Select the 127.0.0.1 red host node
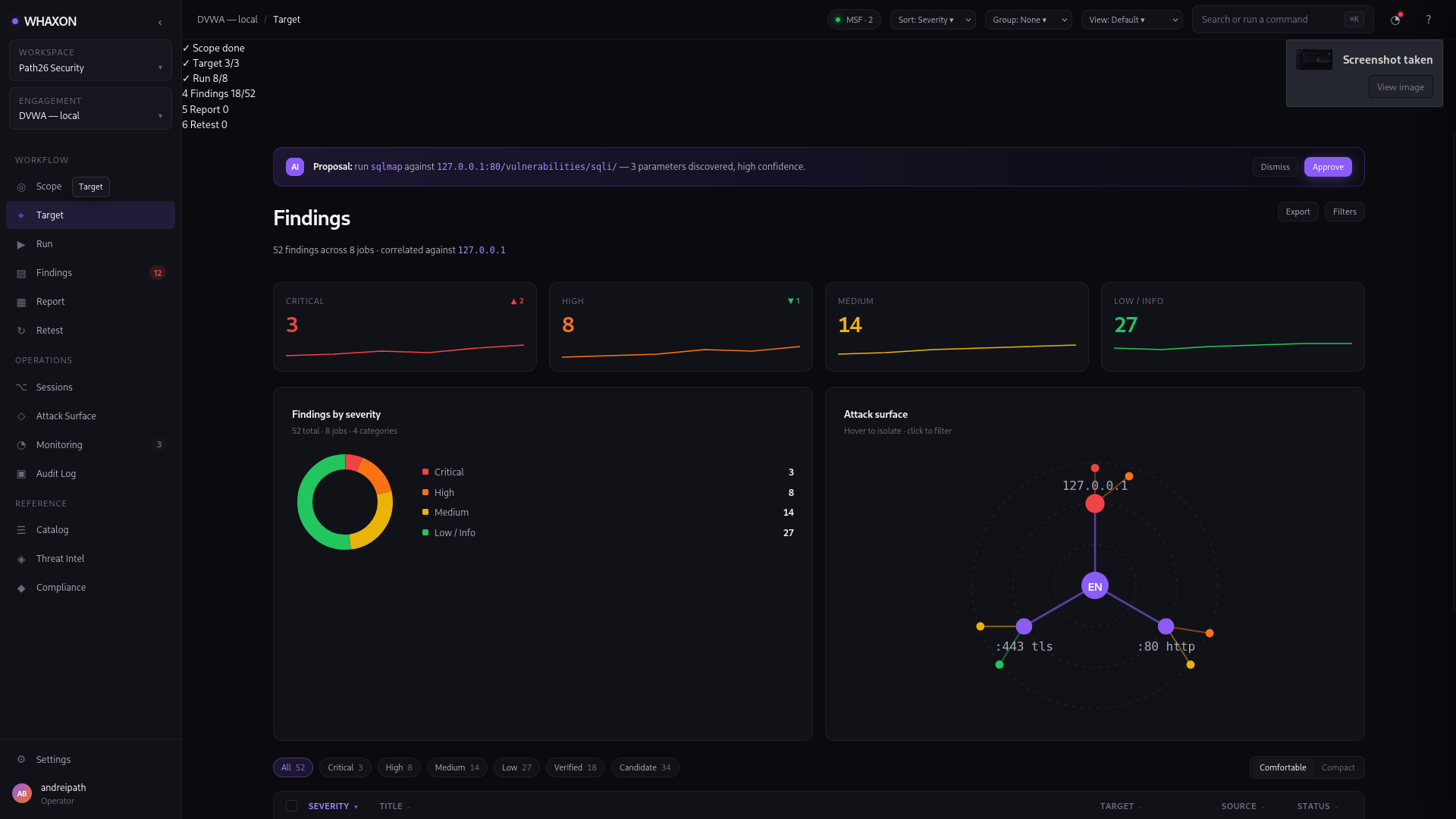The width and height of the screenshot is (1456, 819). (x=1095, y=504)
